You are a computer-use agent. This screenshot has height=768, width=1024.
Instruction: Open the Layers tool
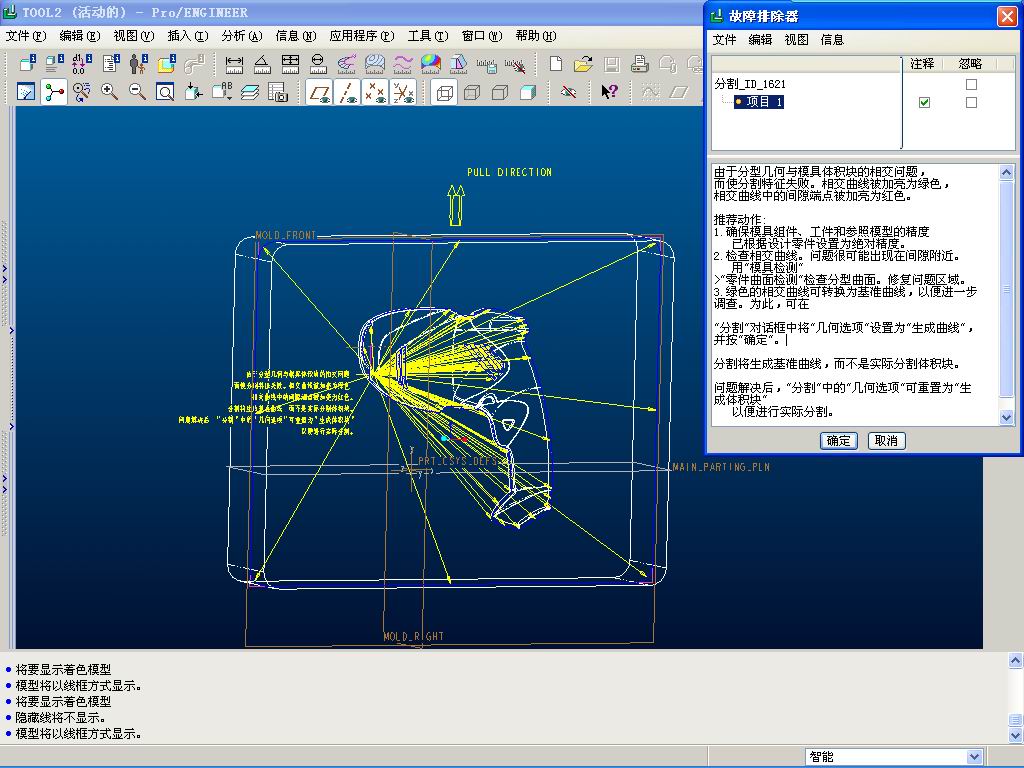click(249, 92)
